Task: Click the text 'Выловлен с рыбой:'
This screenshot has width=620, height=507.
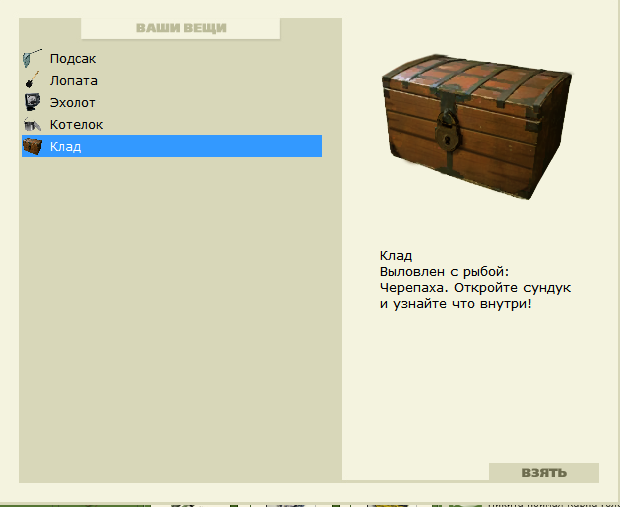Action: pyautogui.click(x=444, y=272)
